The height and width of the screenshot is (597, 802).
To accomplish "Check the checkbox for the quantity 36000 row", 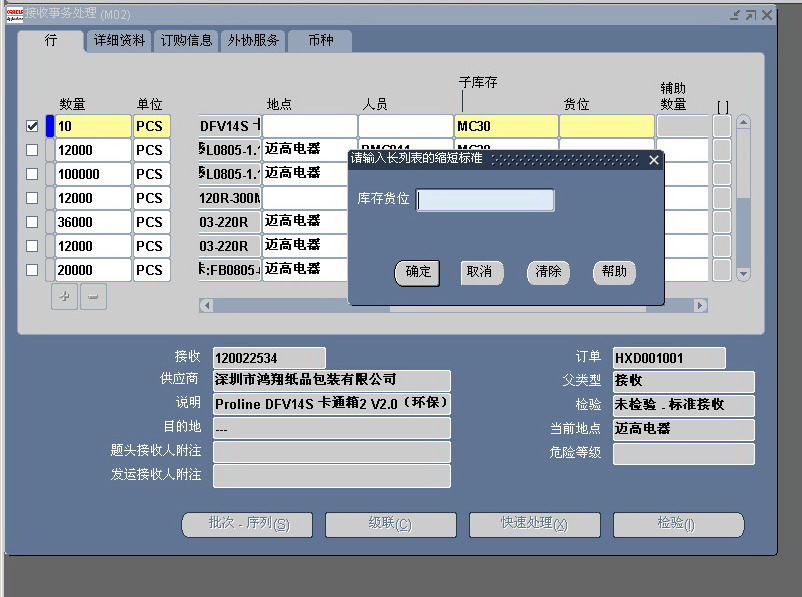I will pyautogui.click(x=32, y=222).
